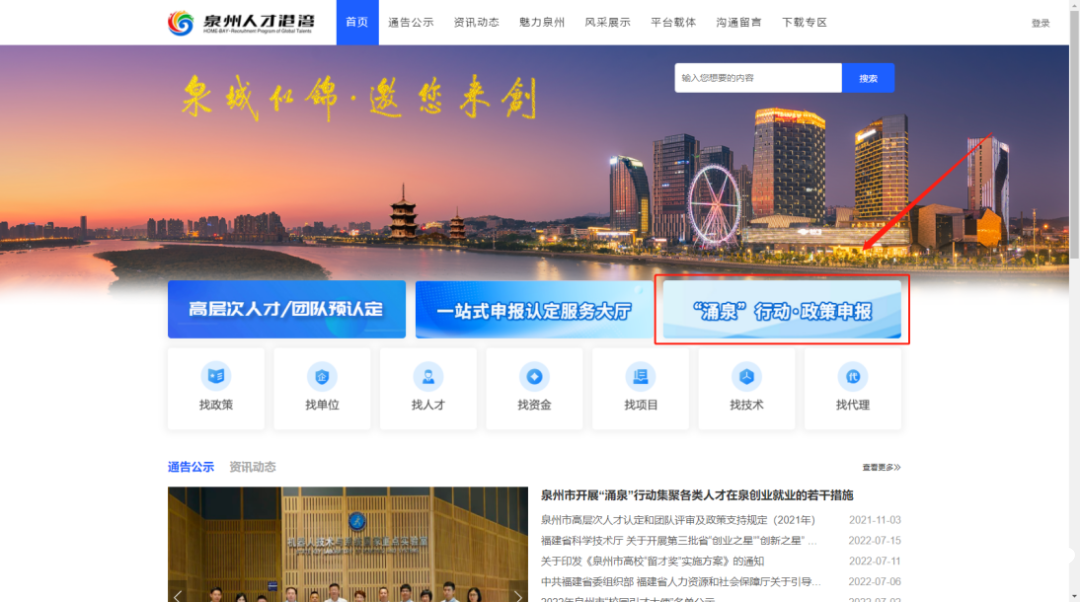Open the 高层次人才/团队预认定 banner
1080x602 pixels.
click(x=287, y=309)
